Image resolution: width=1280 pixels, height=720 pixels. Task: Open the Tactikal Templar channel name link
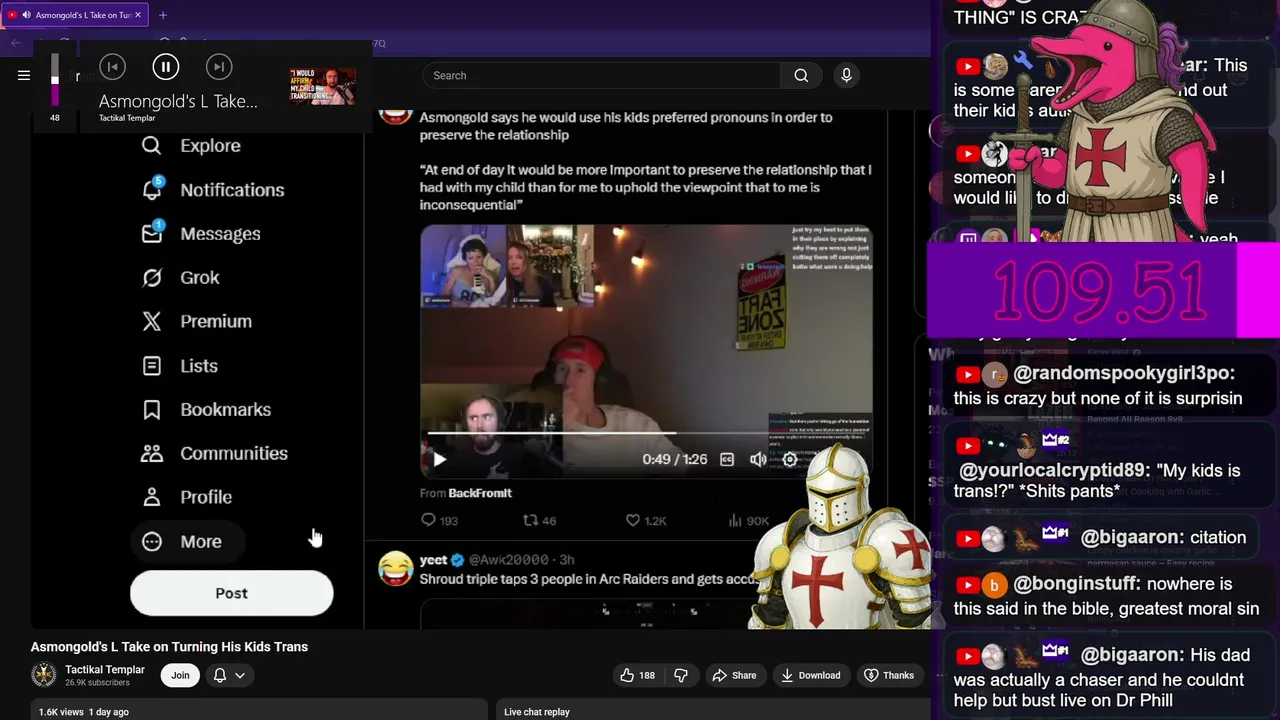(105, 669)
